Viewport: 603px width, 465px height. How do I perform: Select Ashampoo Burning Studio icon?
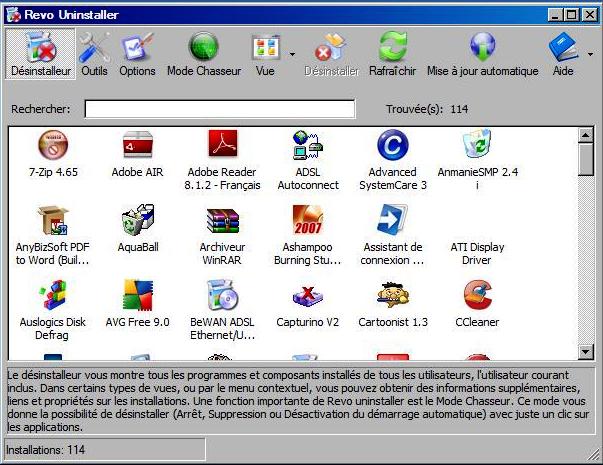[x=308, y=220]
